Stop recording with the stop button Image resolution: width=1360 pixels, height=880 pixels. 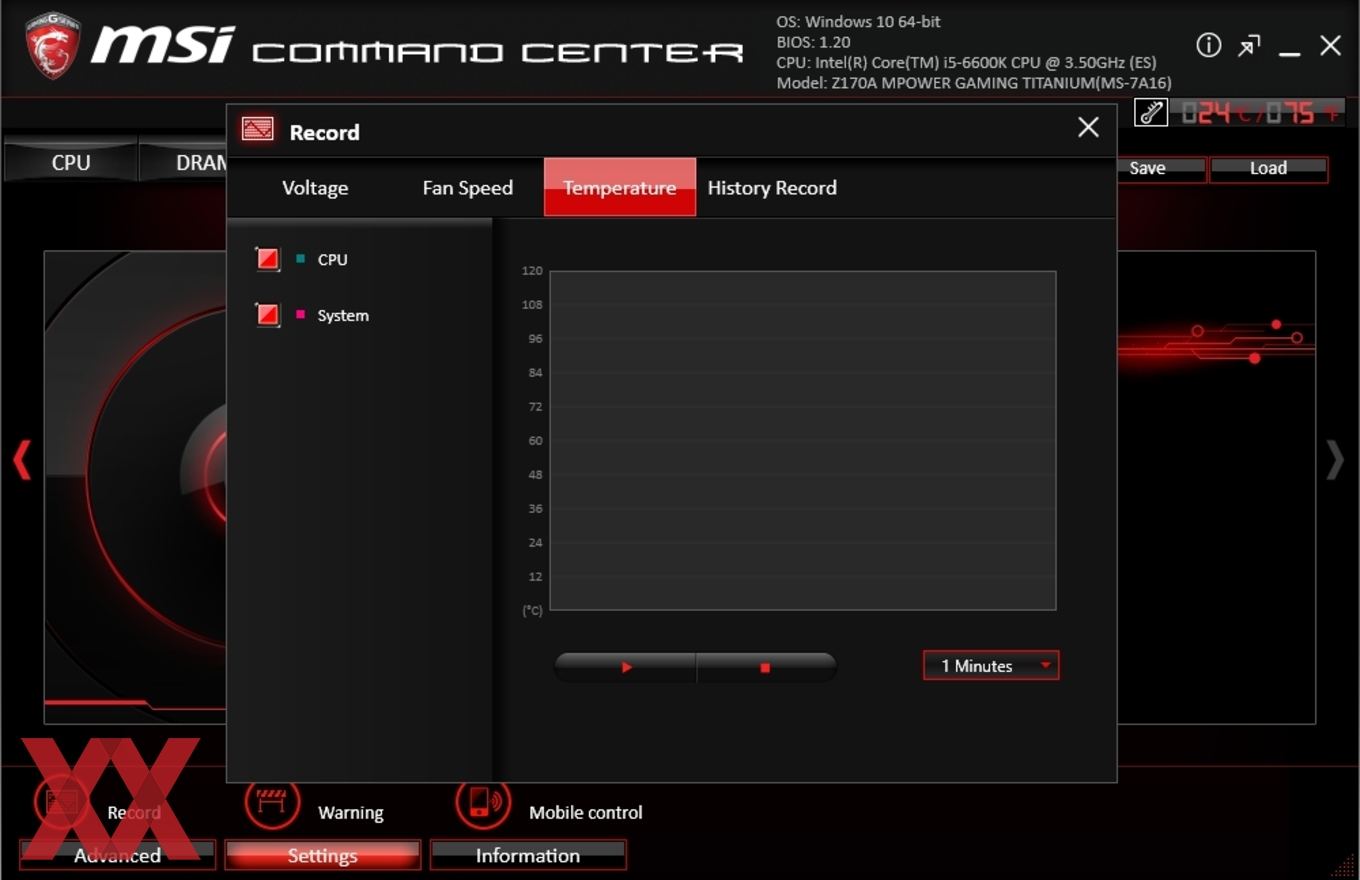coord(766,667)
